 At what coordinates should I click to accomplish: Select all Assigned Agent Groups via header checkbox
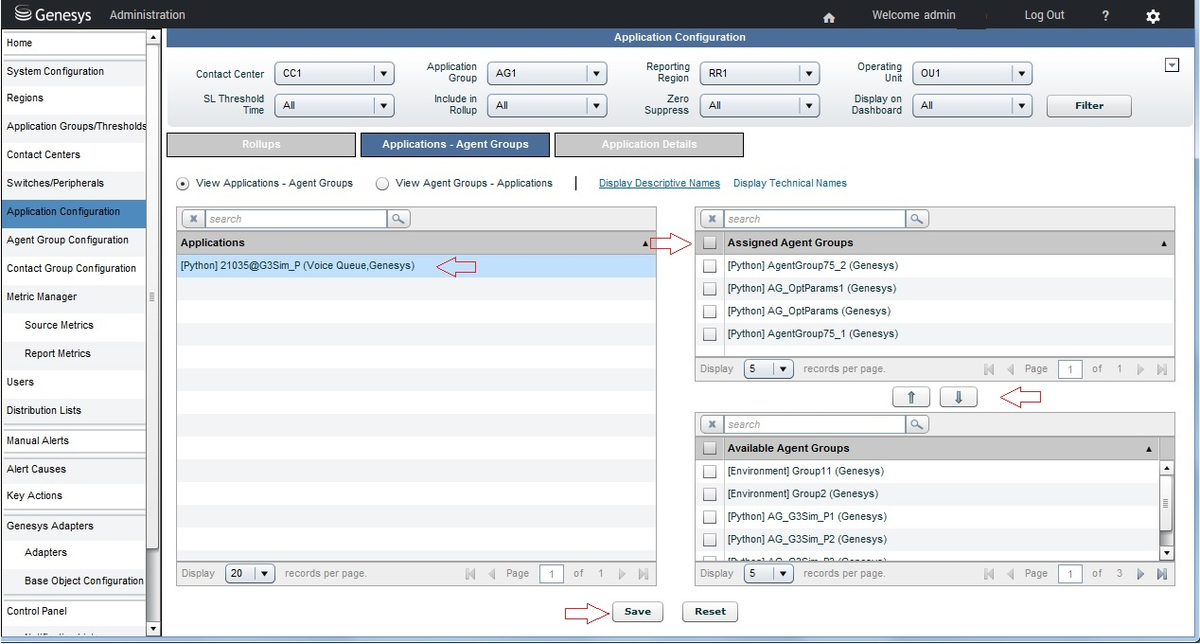pos(710,243)
